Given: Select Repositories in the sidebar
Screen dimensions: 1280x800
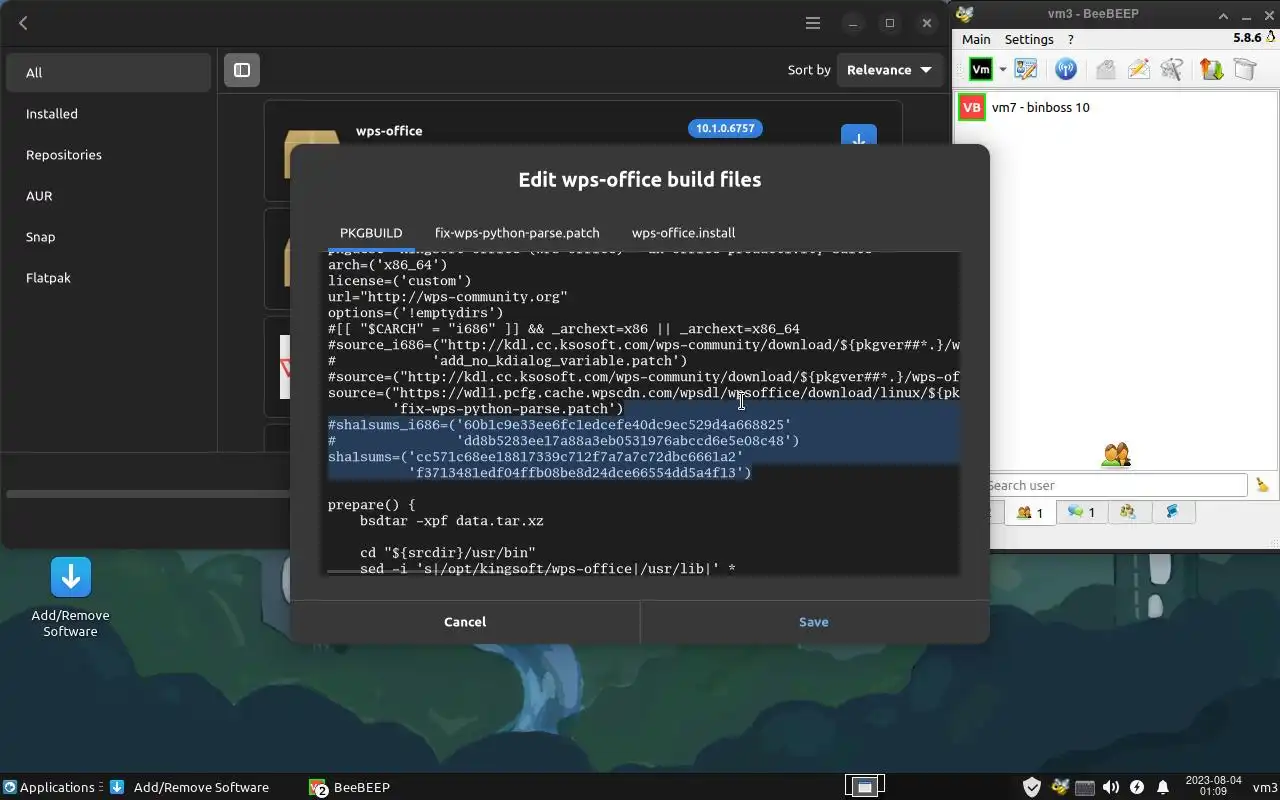Looking at the screenshot, I should tap(108, 154).
